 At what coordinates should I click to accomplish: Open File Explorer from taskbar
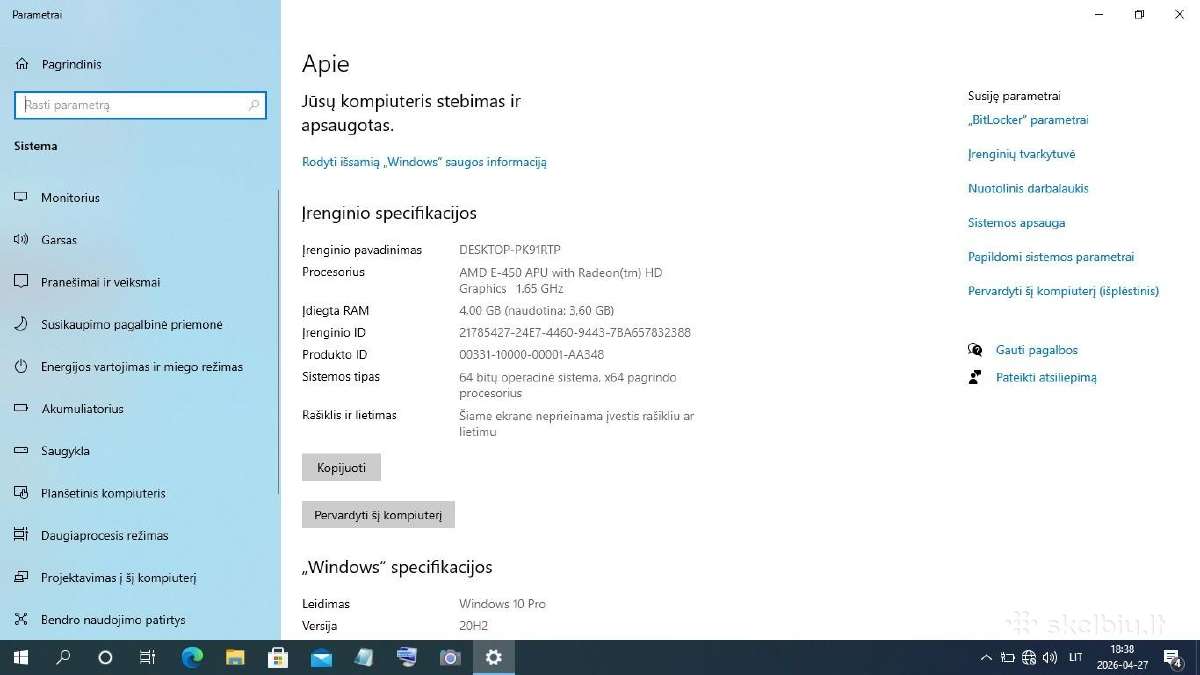235,657
